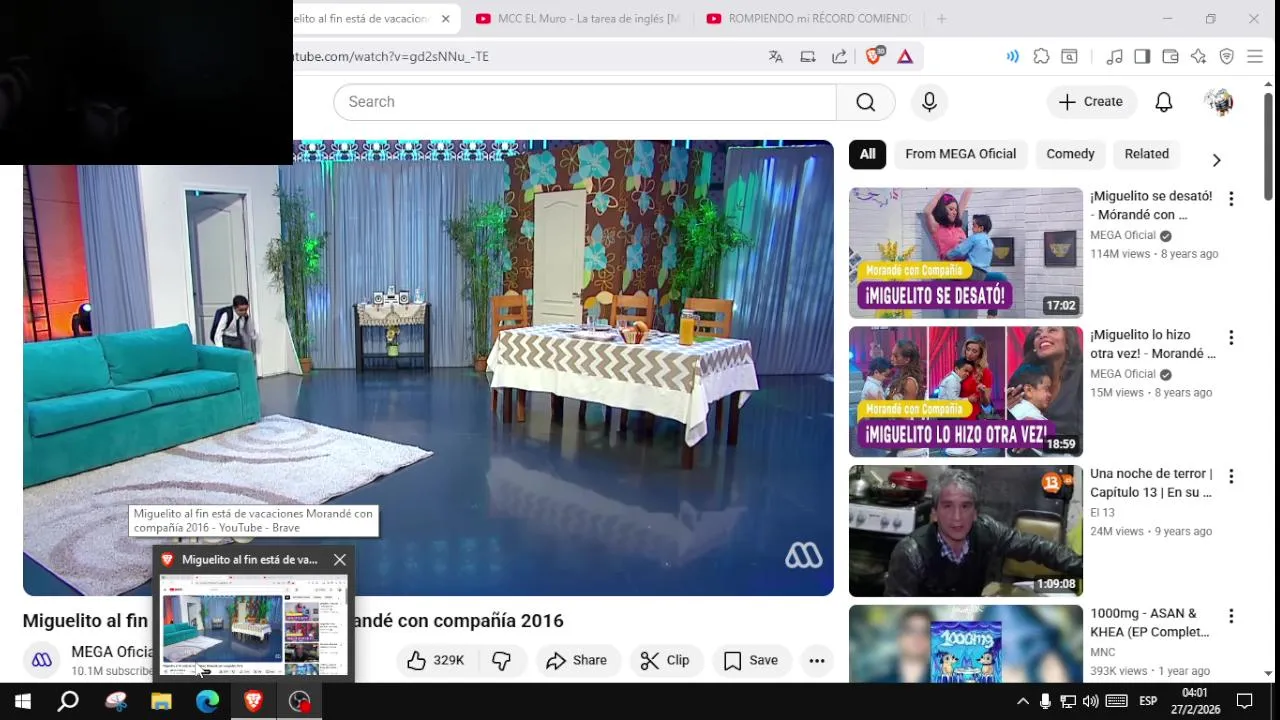Open the 1000mg video thumbnail
This screenshot has height=720, width=1280.
(965, 644)
